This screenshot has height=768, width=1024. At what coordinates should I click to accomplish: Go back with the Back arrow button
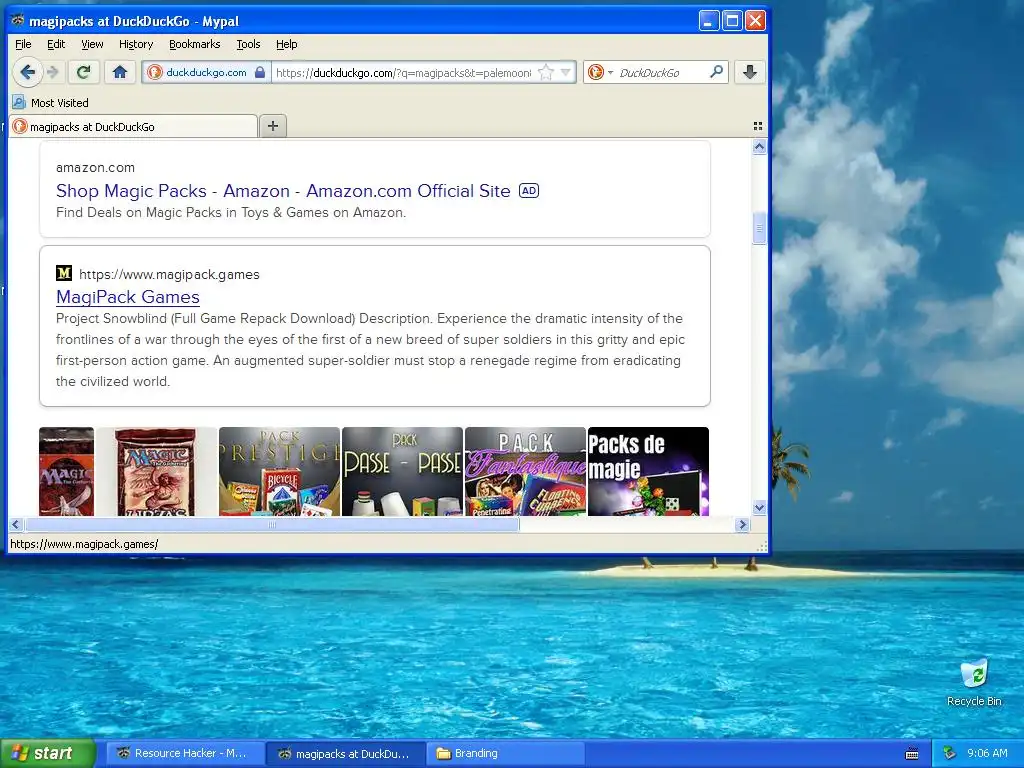tap(27, 72)
